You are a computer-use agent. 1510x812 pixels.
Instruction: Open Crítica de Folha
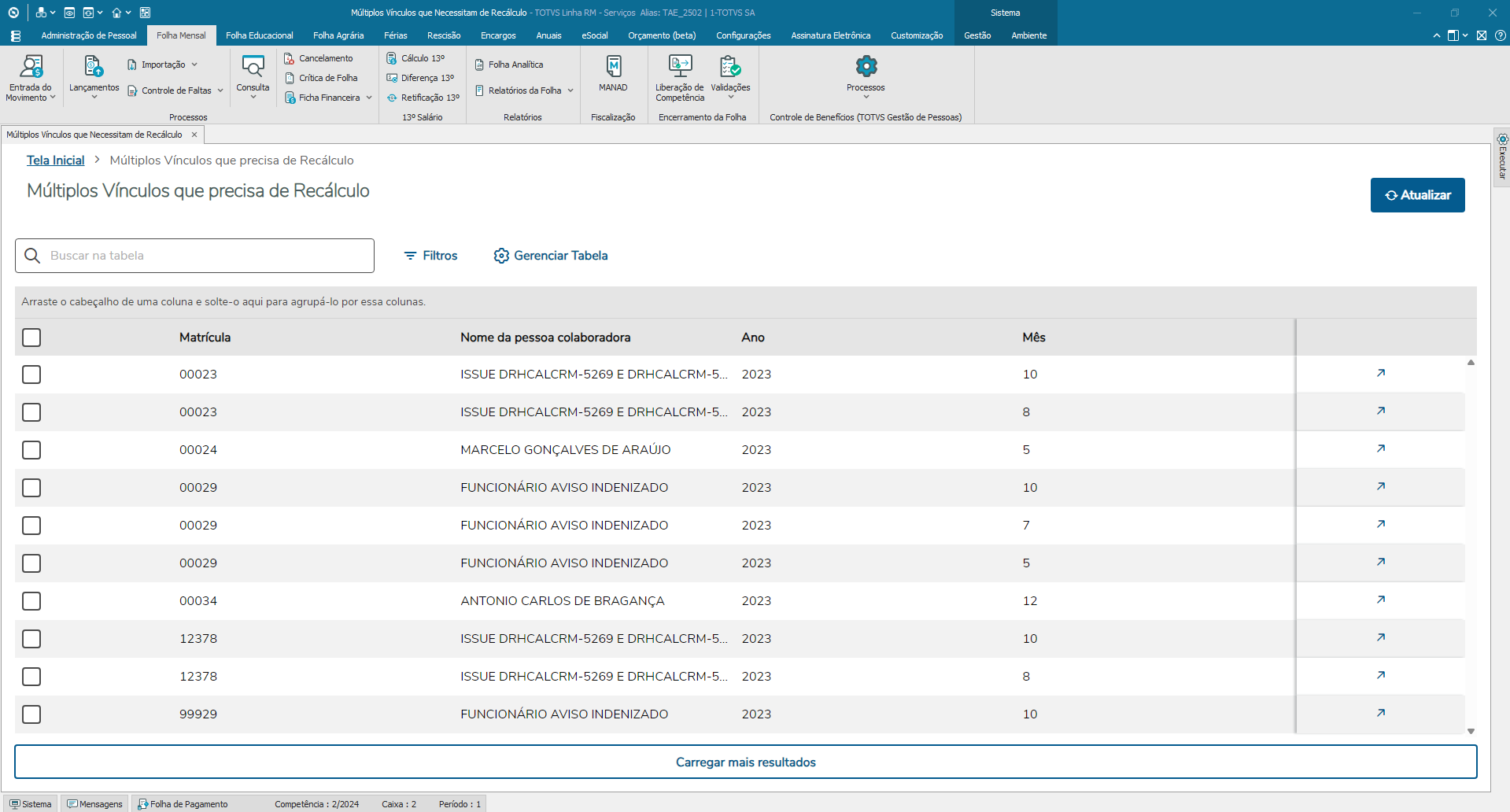[321, 78]
